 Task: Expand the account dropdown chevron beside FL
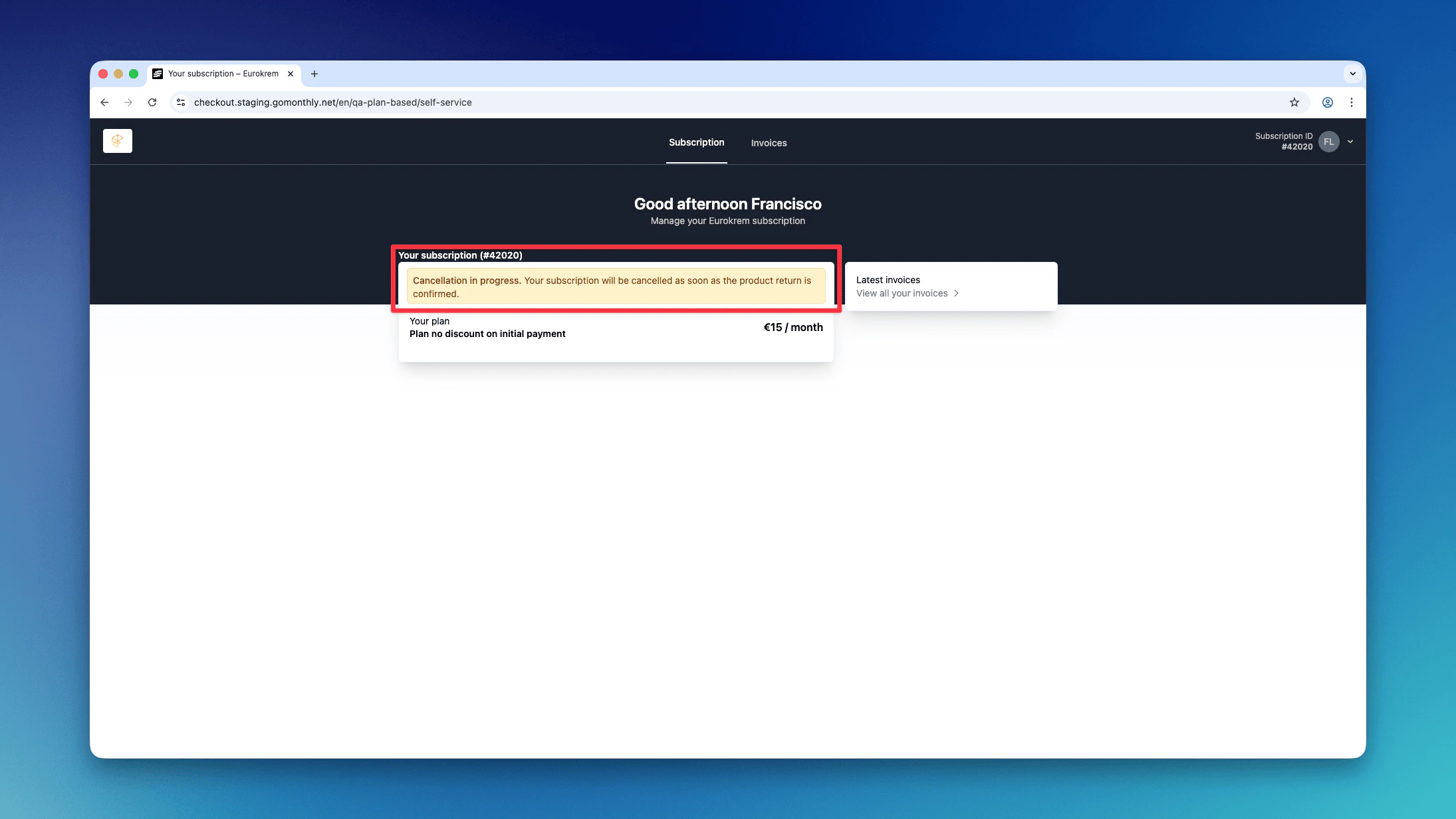(1350, 142)
